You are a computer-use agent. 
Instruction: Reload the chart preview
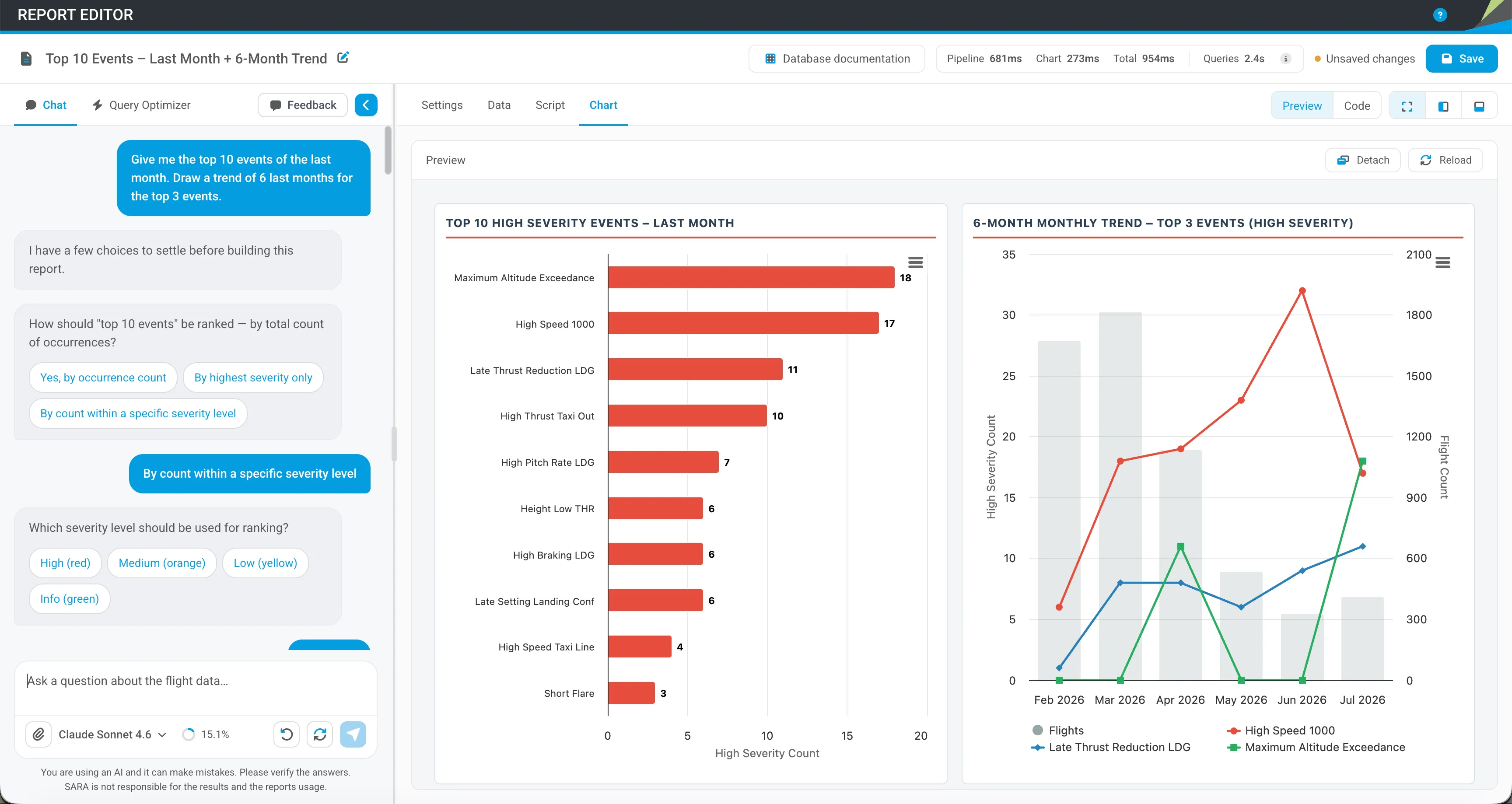[1445, 160]
